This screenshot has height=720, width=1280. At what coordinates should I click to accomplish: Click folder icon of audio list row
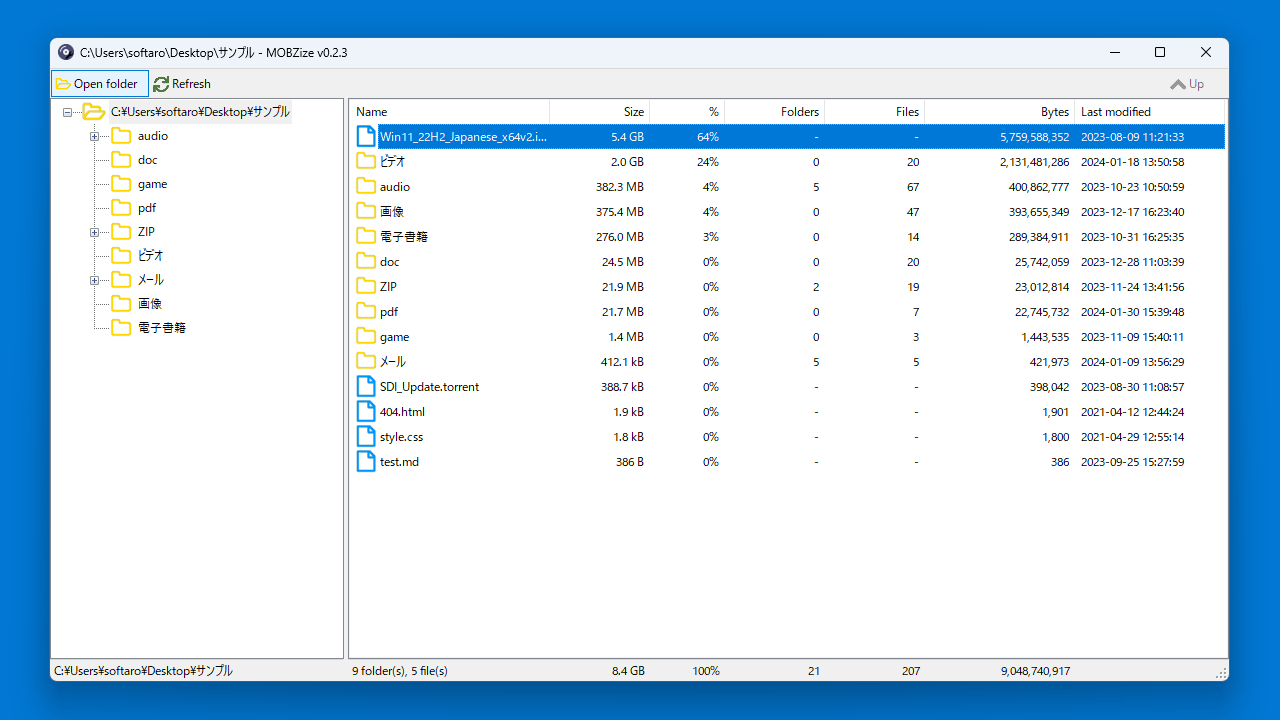click(x=366, y=187)
